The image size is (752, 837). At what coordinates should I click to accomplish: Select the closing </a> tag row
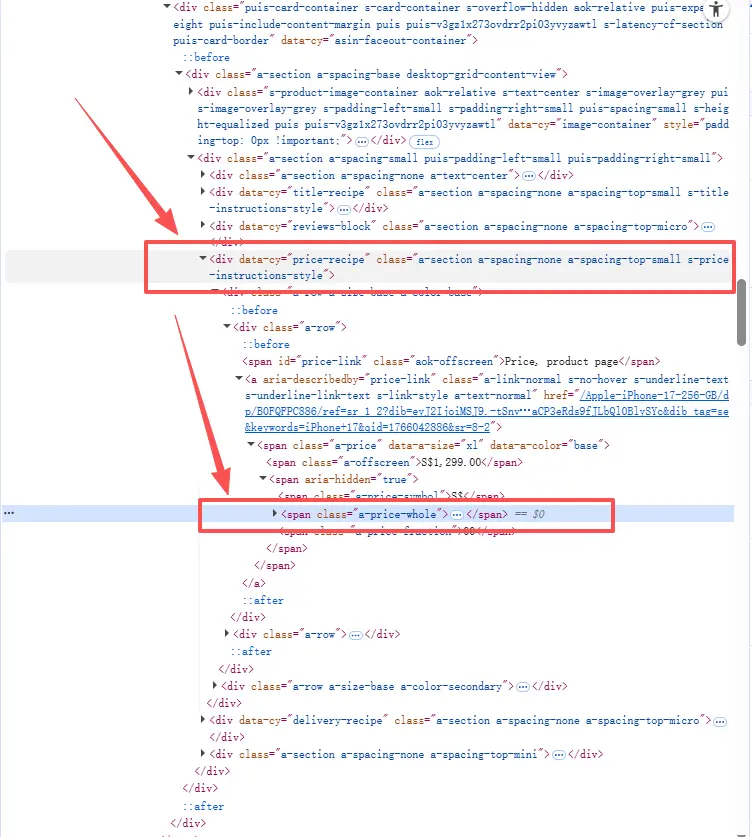click(x=254, y=583)
